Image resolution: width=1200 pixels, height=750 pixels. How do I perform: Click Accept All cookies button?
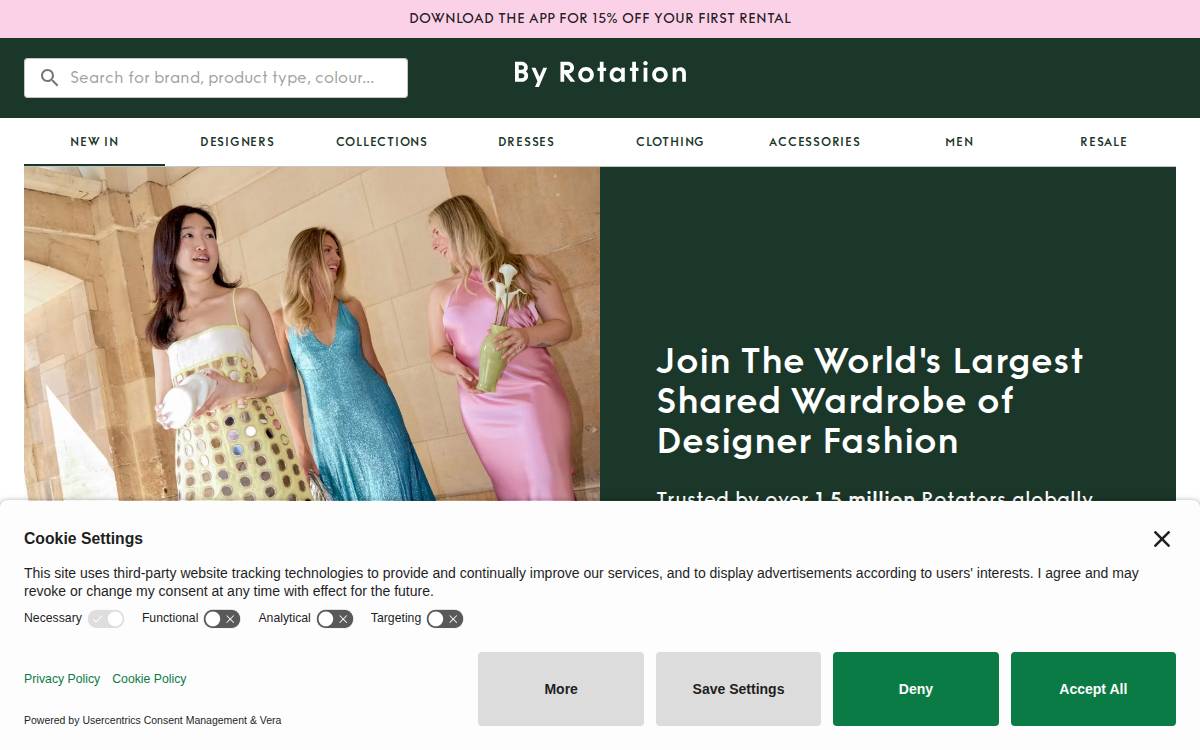coord(1093,689)
